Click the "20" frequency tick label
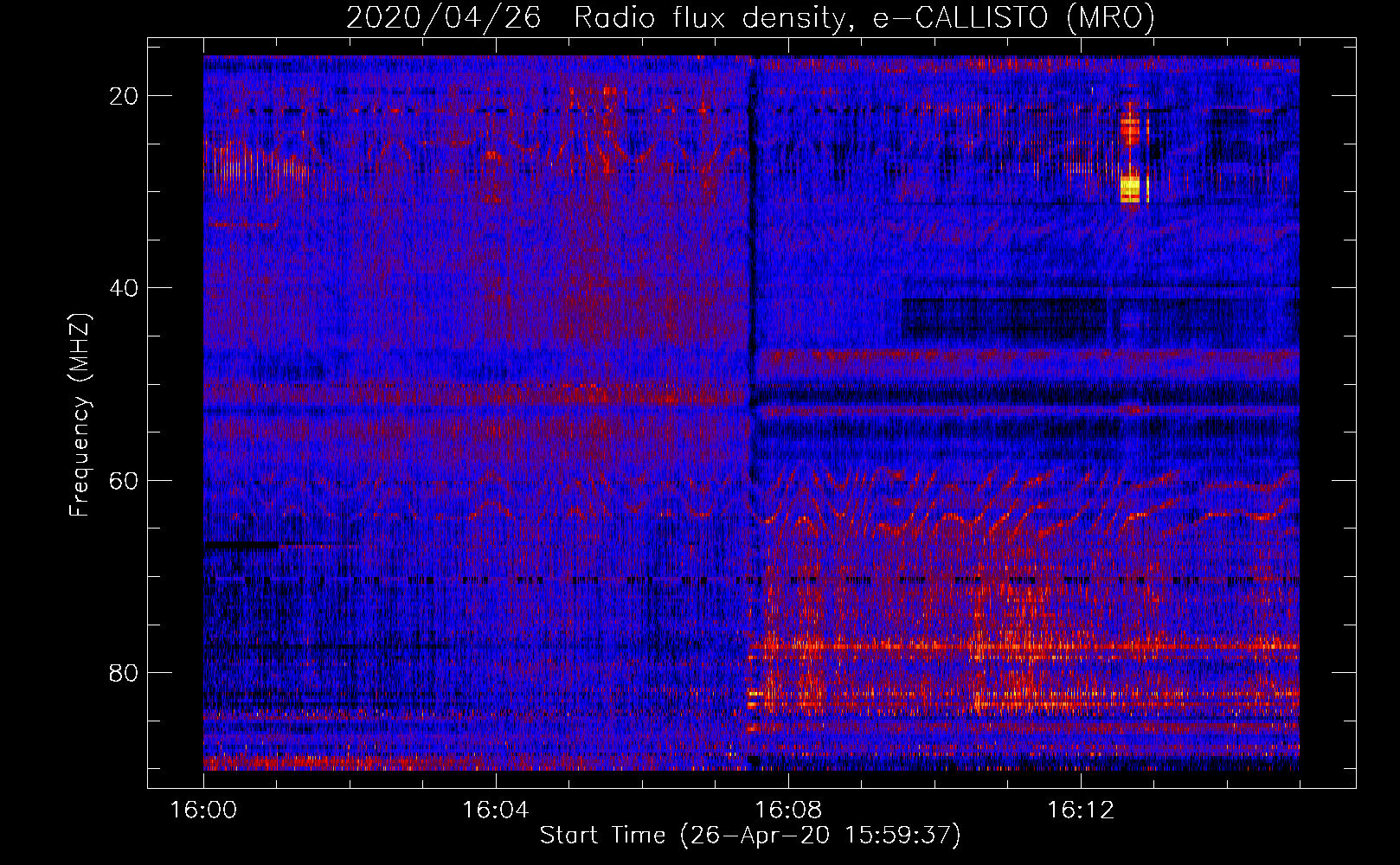This screenshot has width=1400, height=865. tap(125, 96)
